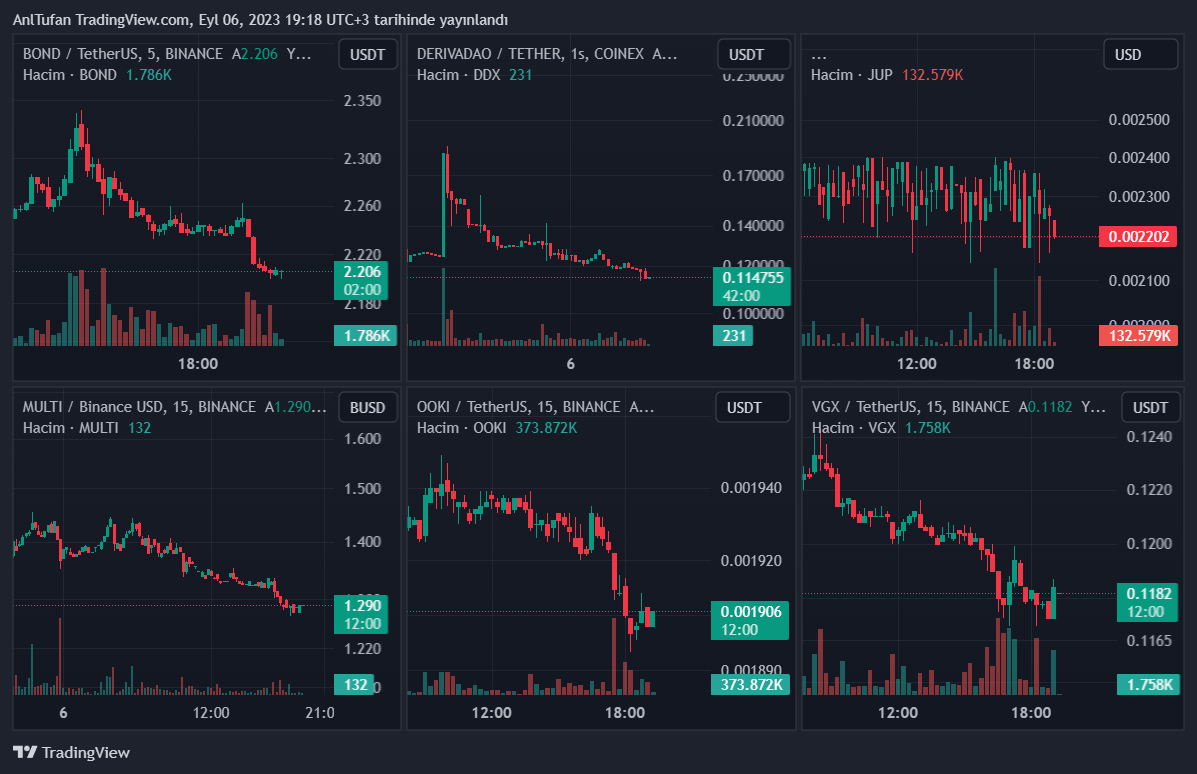The height and width of the screenshot is (774, 1197).
Task: Open the USD currency selector on JUP chart
Action: coord(1140,54)
